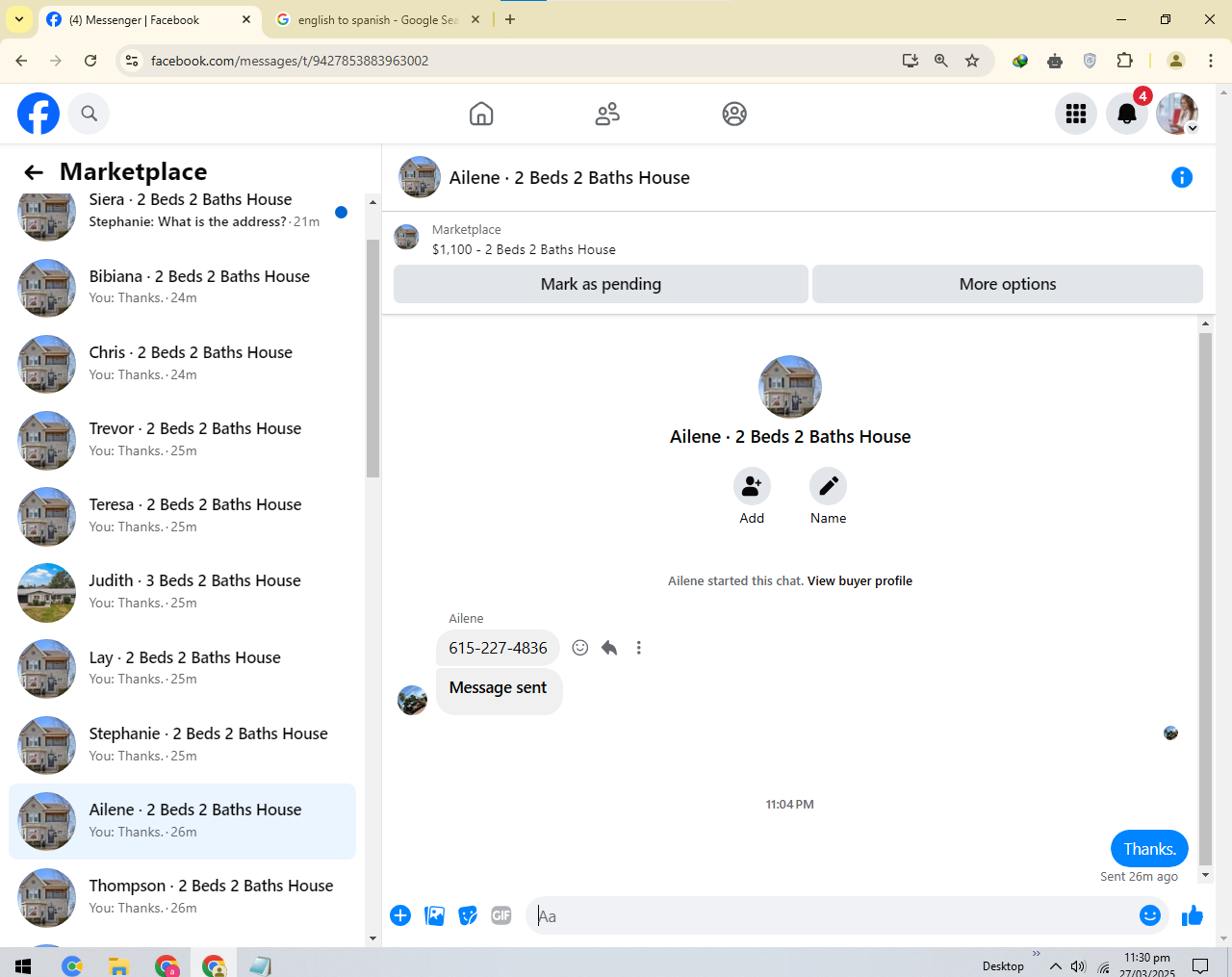Open the Chrome profile avatar
This screenshot has width=1232, height=977.
click(x=1176, y=61)
